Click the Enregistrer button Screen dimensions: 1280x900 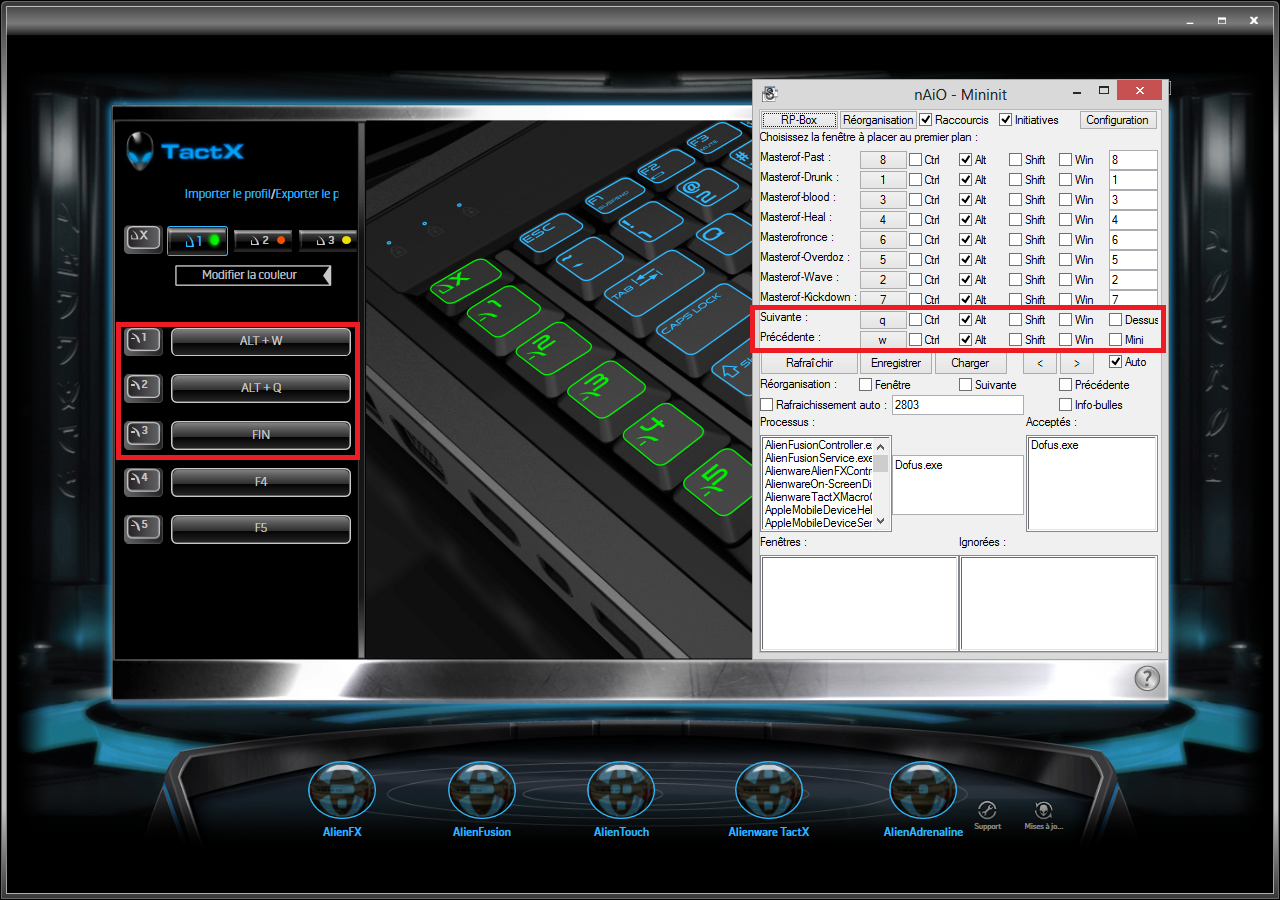point(896,363)
